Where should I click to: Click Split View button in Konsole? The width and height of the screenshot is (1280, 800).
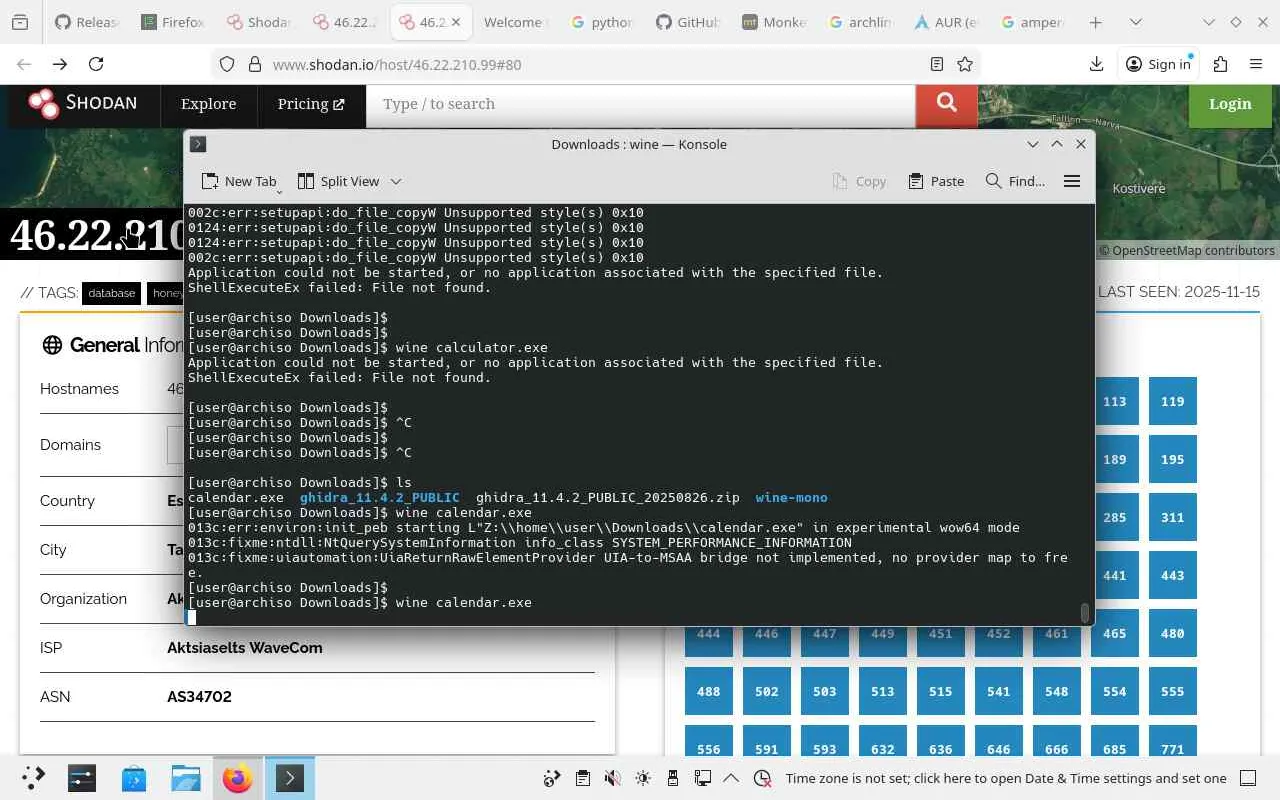(x=339, y=181)
